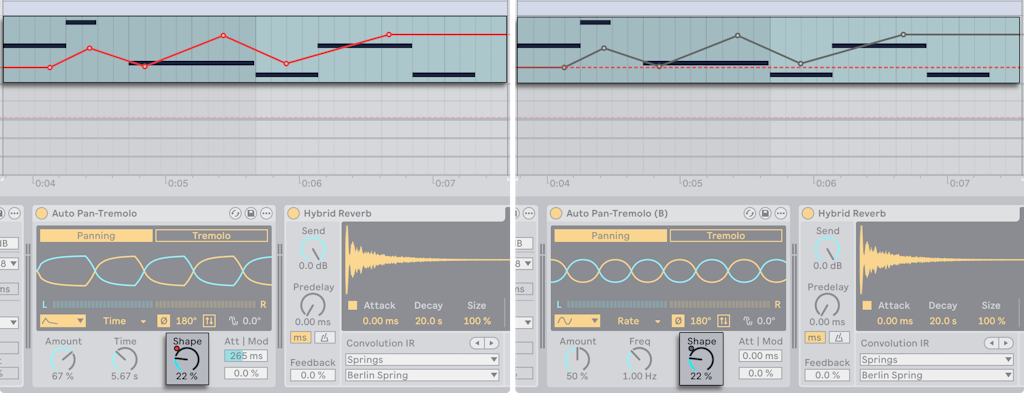
Task: Click save preset icon on Auto Pan-Tremolo device
Action: tap(251, 213)
